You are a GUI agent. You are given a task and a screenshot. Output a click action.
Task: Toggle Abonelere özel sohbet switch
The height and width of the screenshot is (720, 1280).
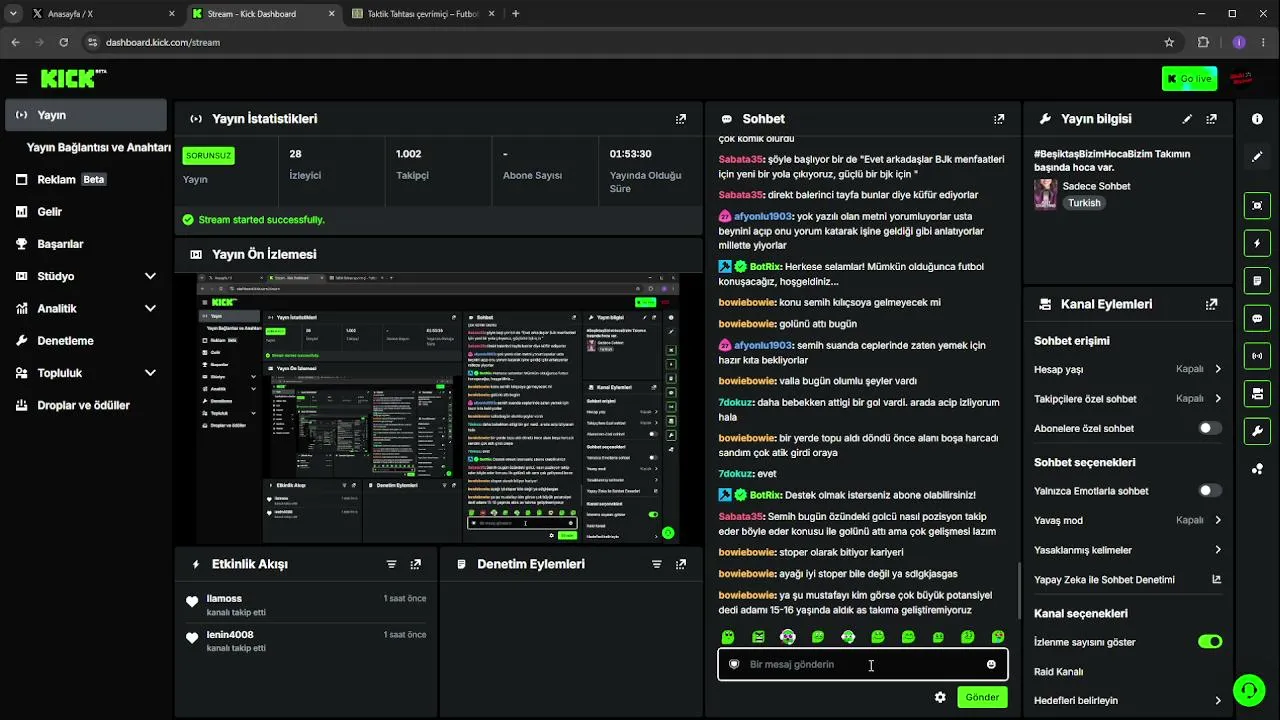[1210, 428]
